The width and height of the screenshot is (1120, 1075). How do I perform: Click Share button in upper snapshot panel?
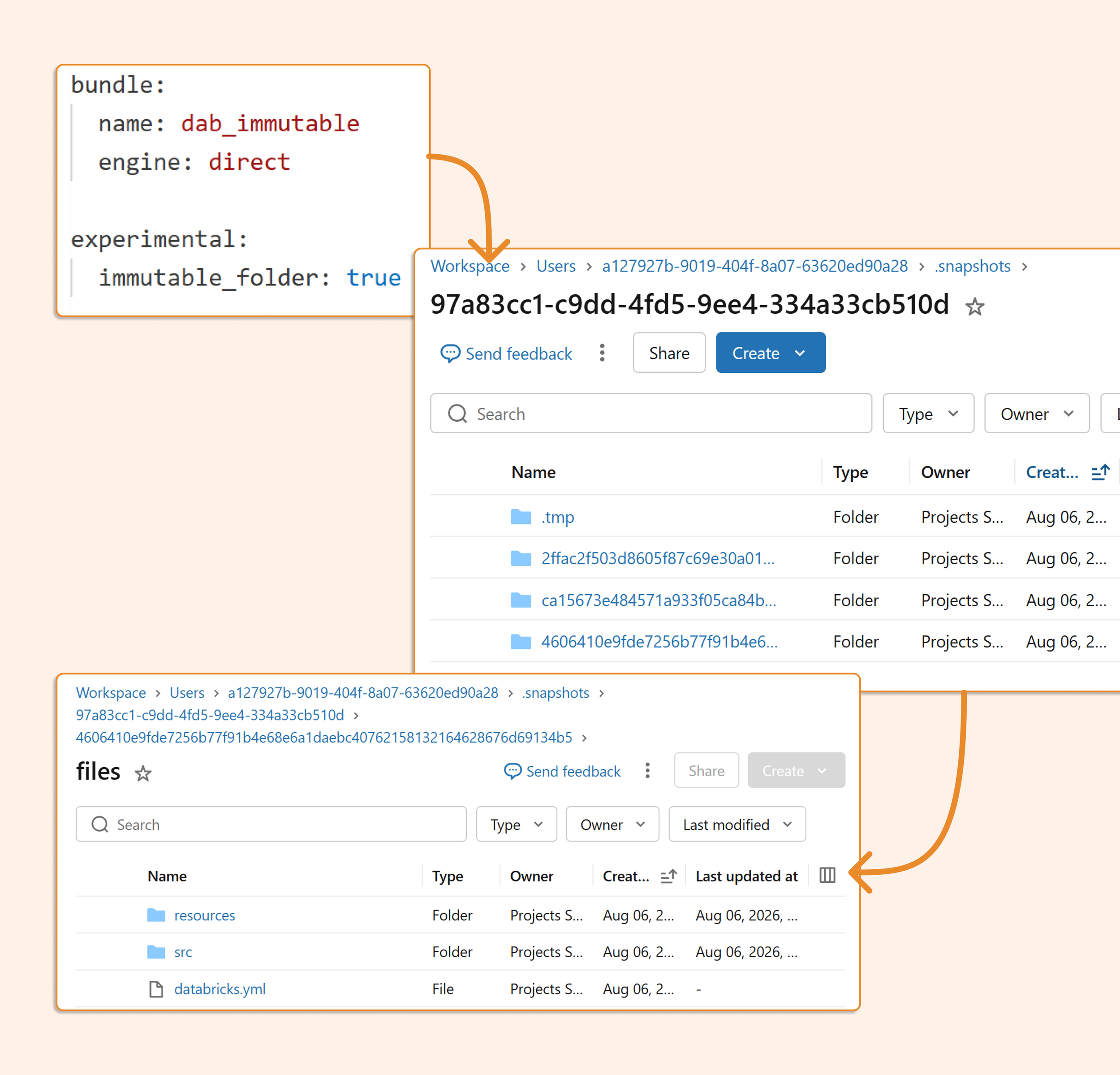tap(669, 353)
